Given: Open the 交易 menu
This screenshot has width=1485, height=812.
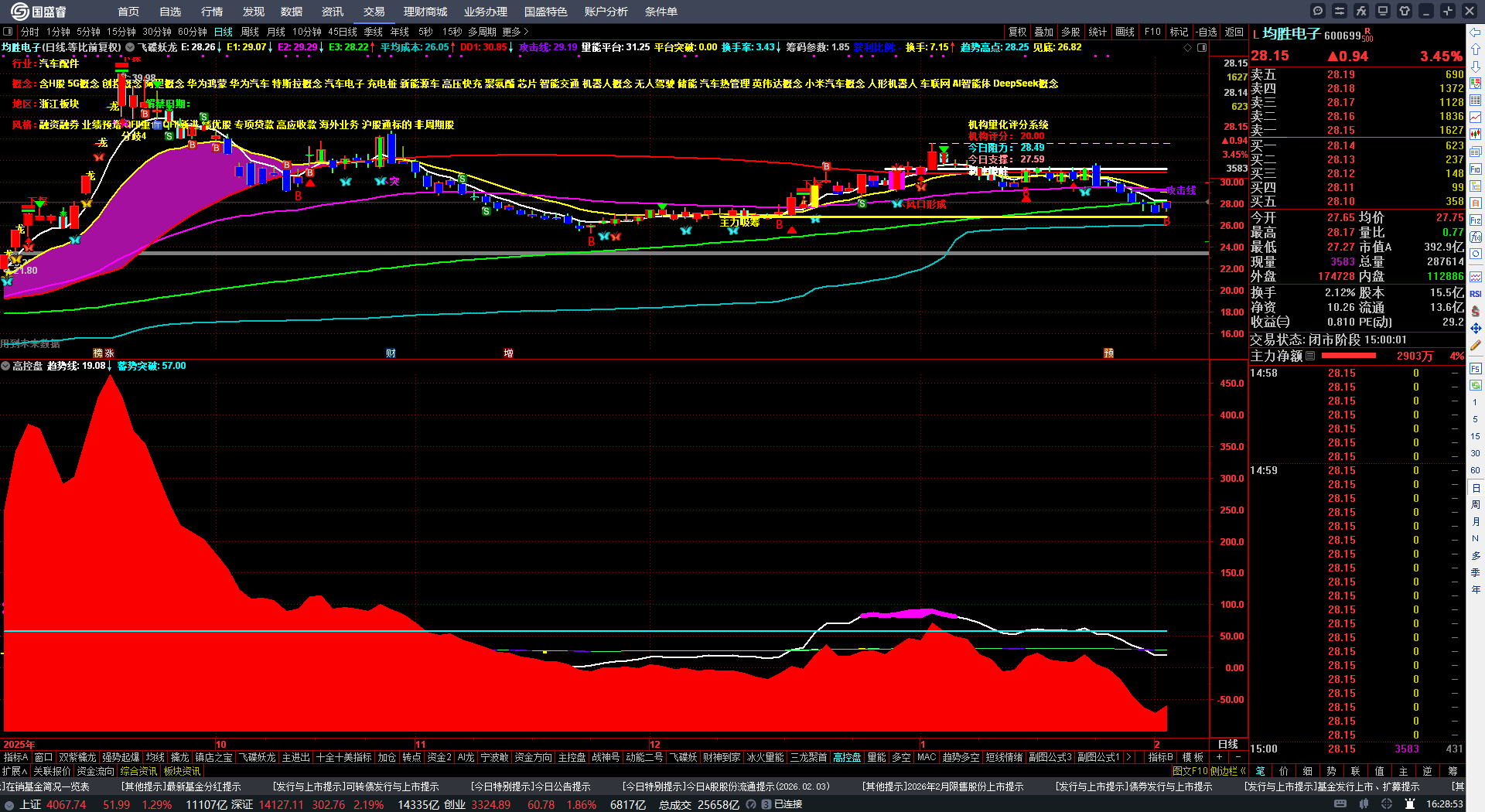Looking at the screenshot, I should click(374, 12).
